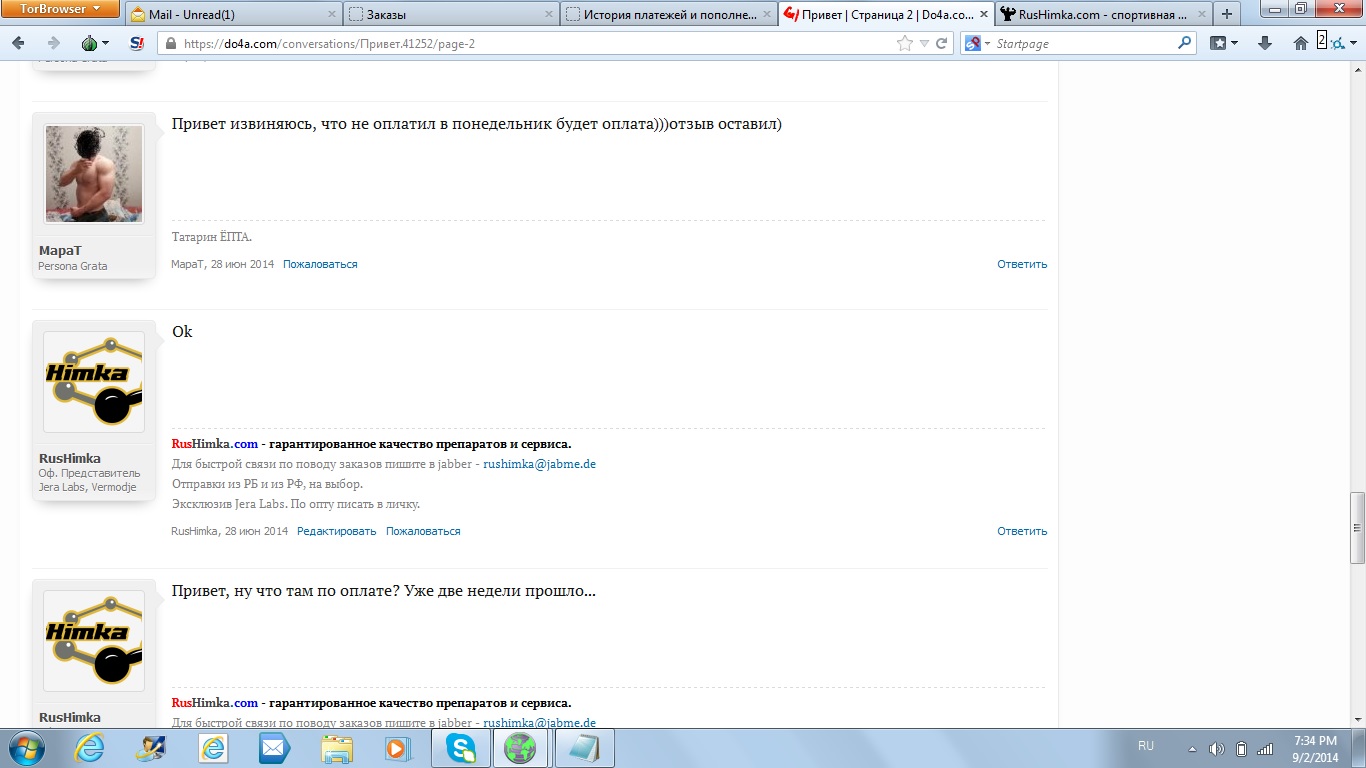Expand the URL history dropdown arrow
The image size is (1366, 768).
[924, 43]
